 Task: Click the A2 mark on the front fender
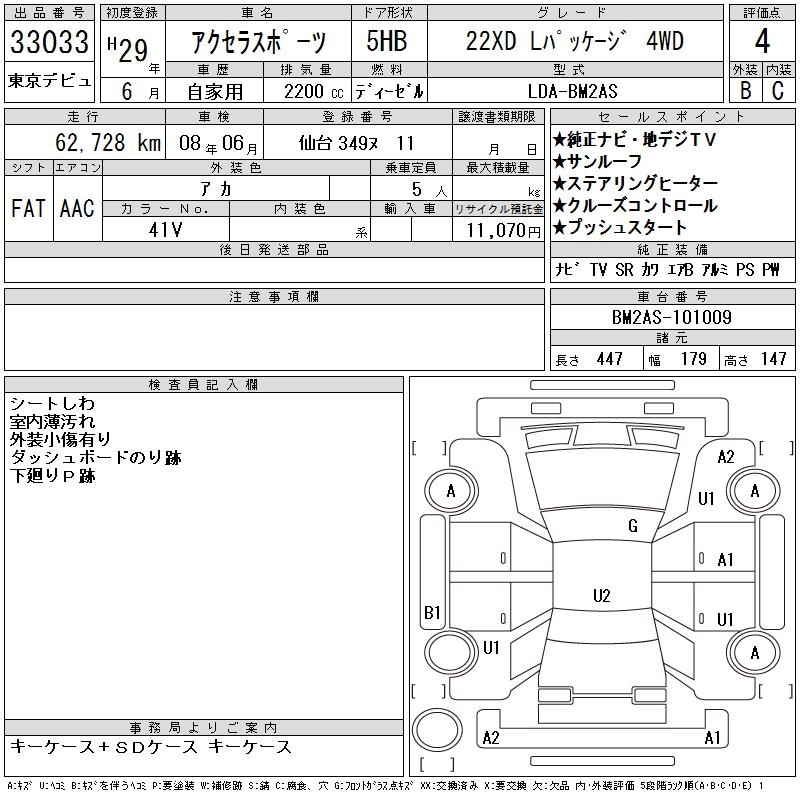[726, 457]
